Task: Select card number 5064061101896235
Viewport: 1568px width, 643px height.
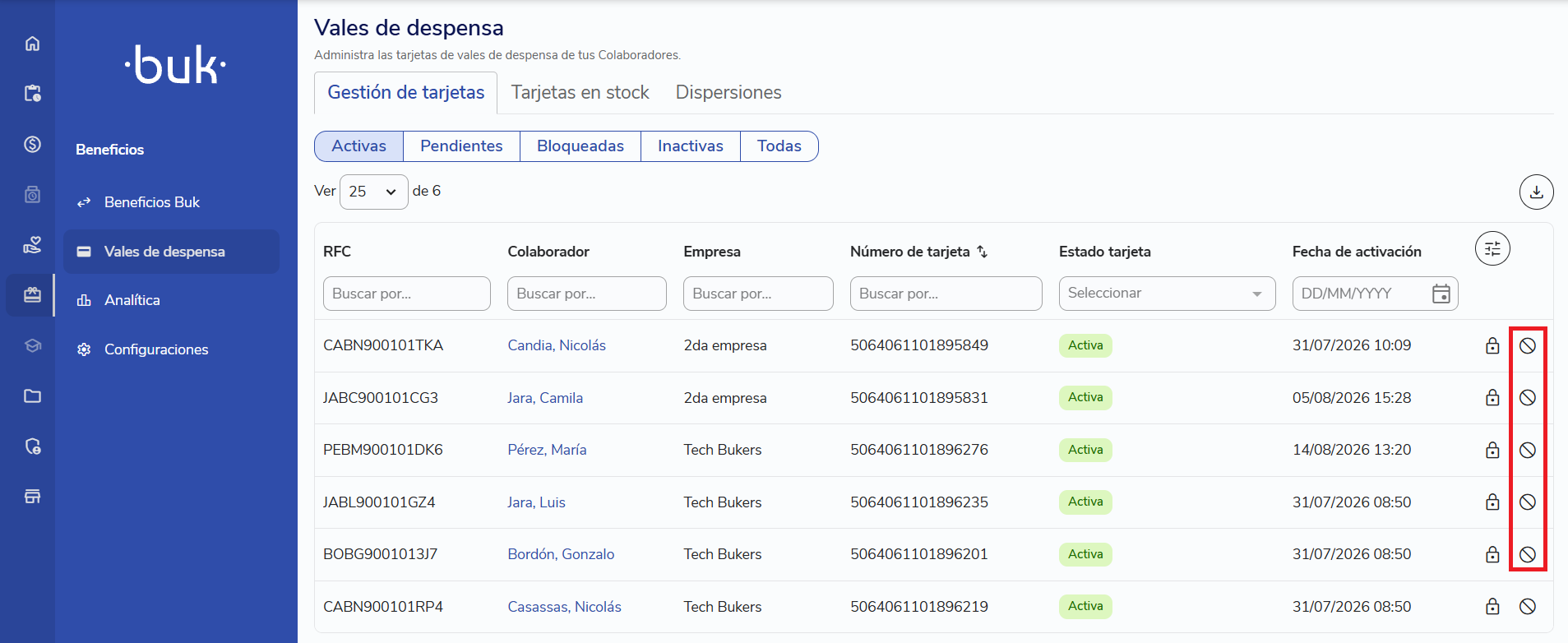Action: tap(919, 502)
